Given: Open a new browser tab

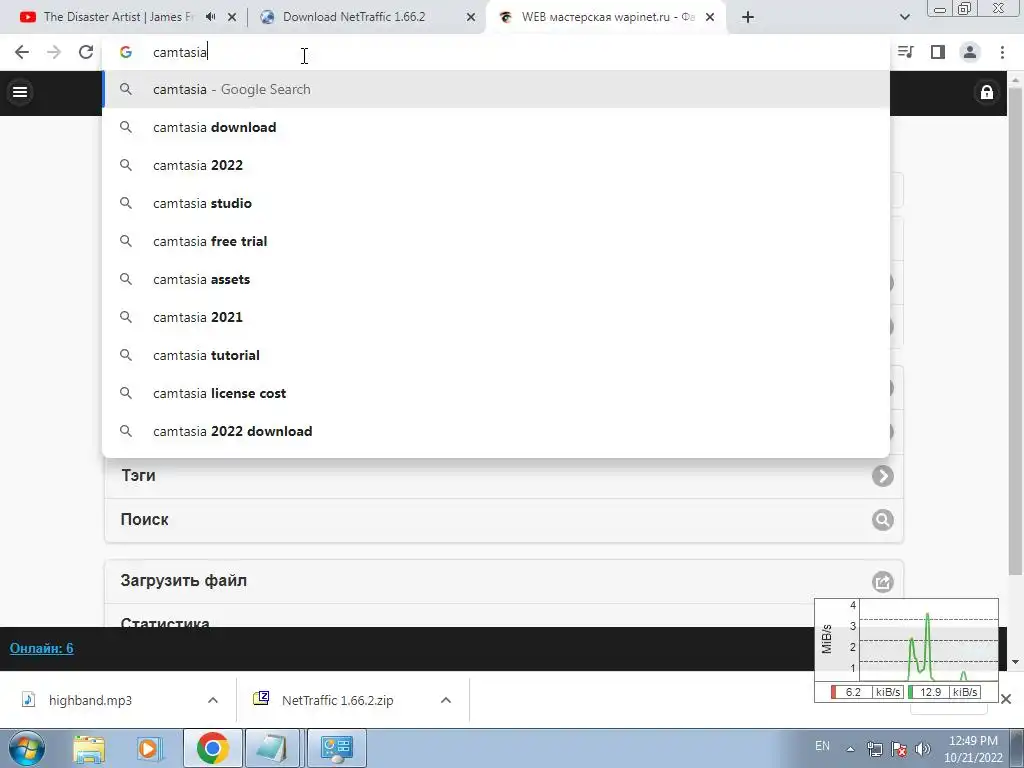Looking at the screenshot, I should point(748,17).
